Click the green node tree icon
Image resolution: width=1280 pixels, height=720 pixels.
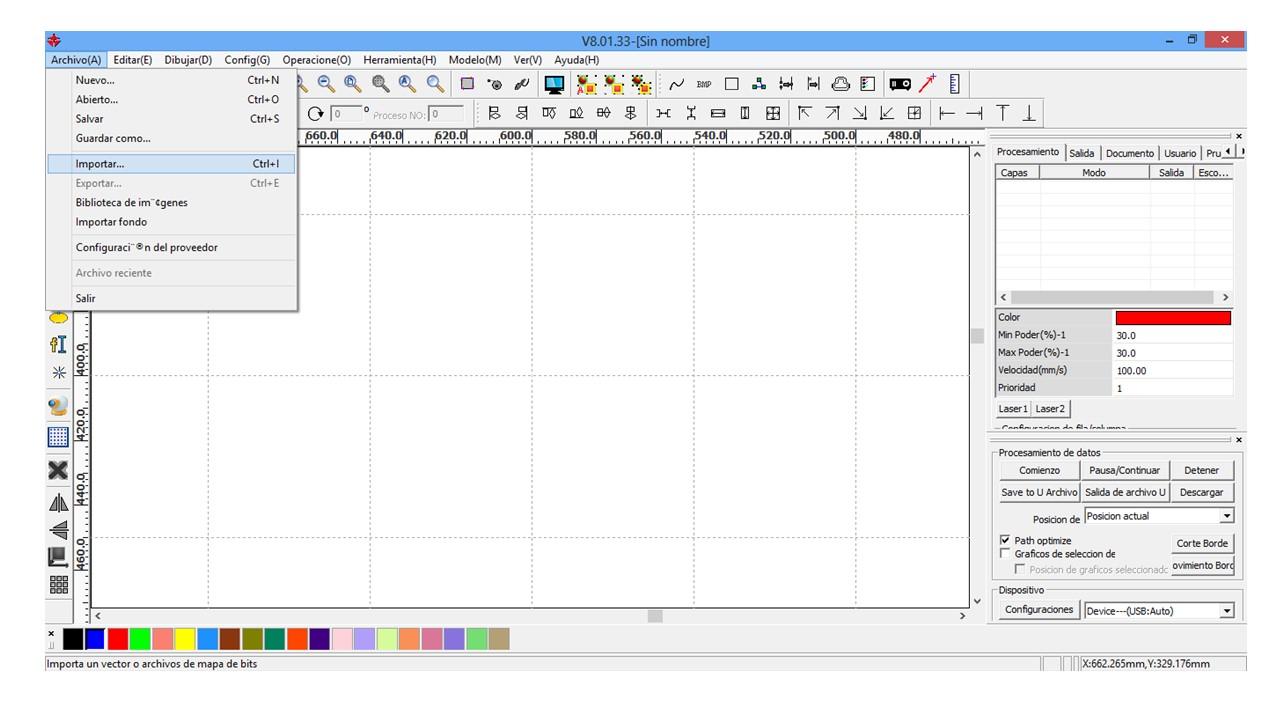(x=759, y=85)
